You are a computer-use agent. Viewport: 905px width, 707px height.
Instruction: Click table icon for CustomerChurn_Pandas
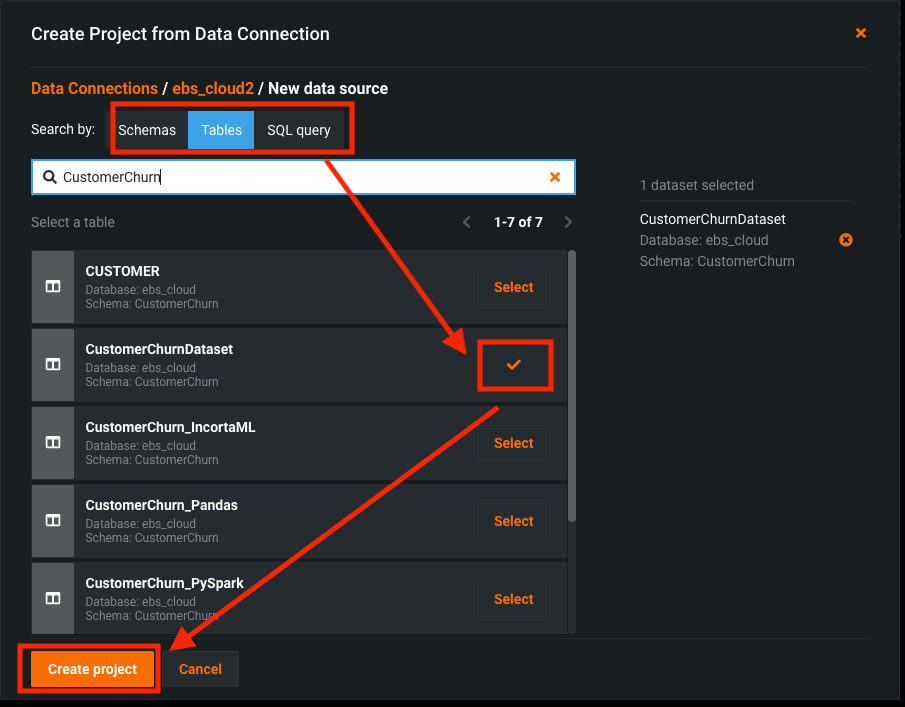tap(53, 521)
